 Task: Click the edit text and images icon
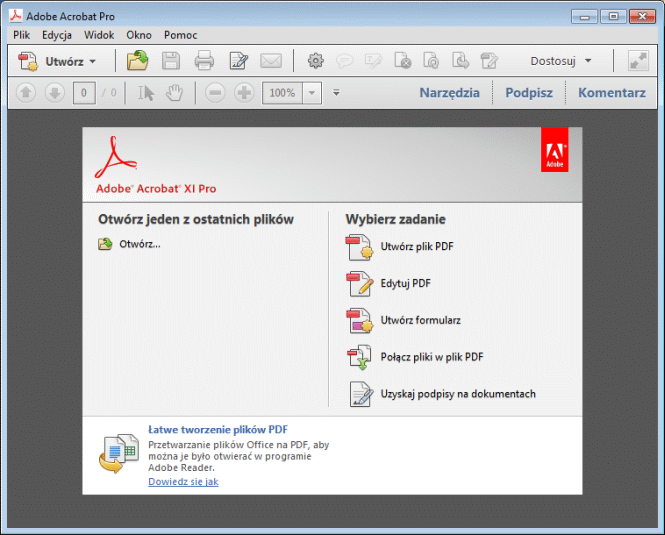click(x=238, y=61)
